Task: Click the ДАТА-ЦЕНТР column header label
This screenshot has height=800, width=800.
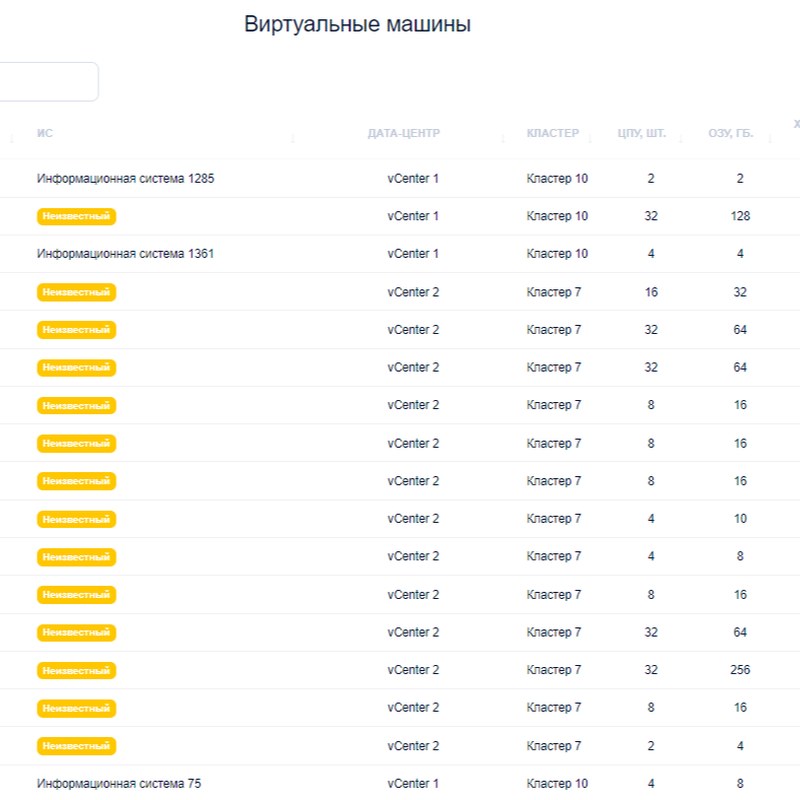Action: click(x=404, y=133)
